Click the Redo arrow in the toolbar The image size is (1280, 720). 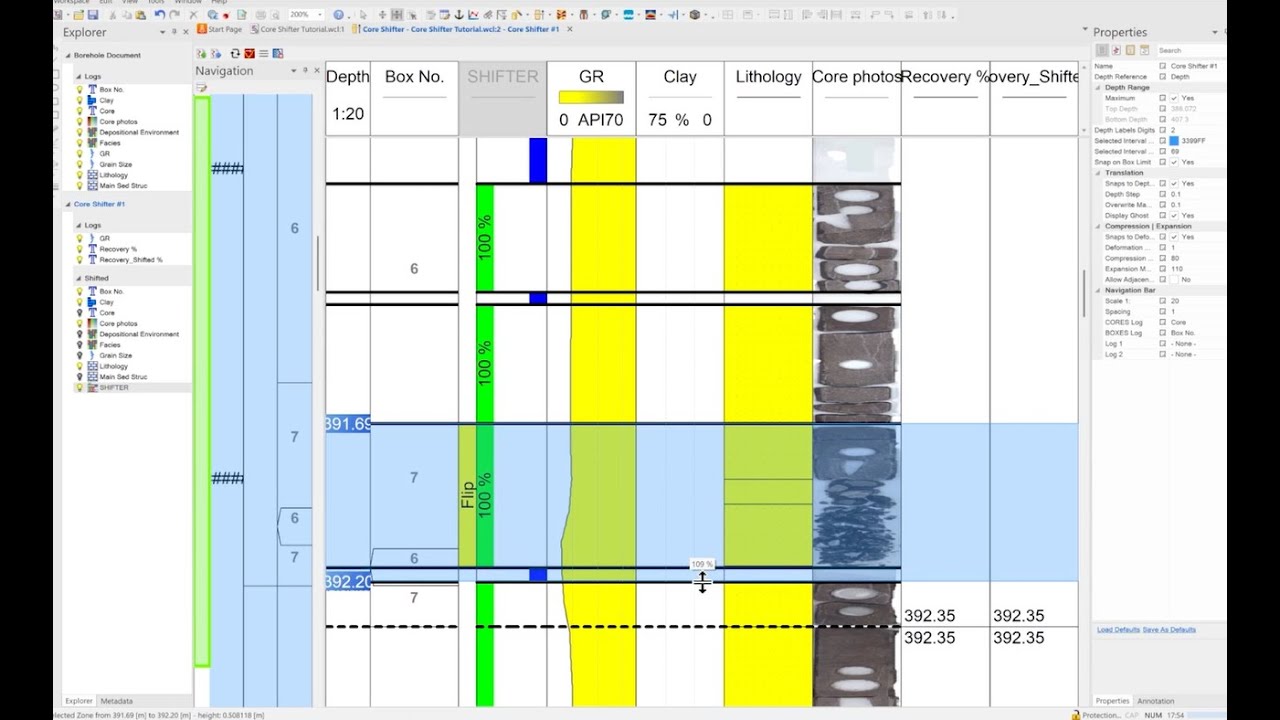[174, 15]
